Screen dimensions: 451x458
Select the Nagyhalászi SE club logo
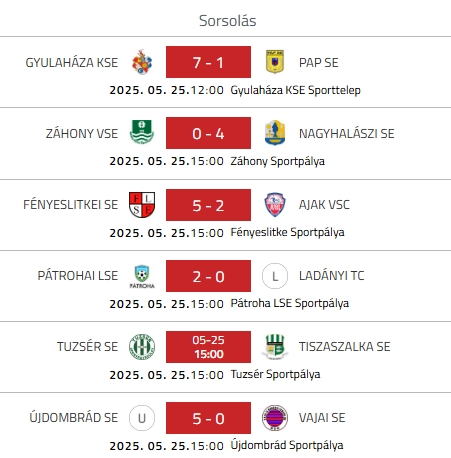point(275,133)
